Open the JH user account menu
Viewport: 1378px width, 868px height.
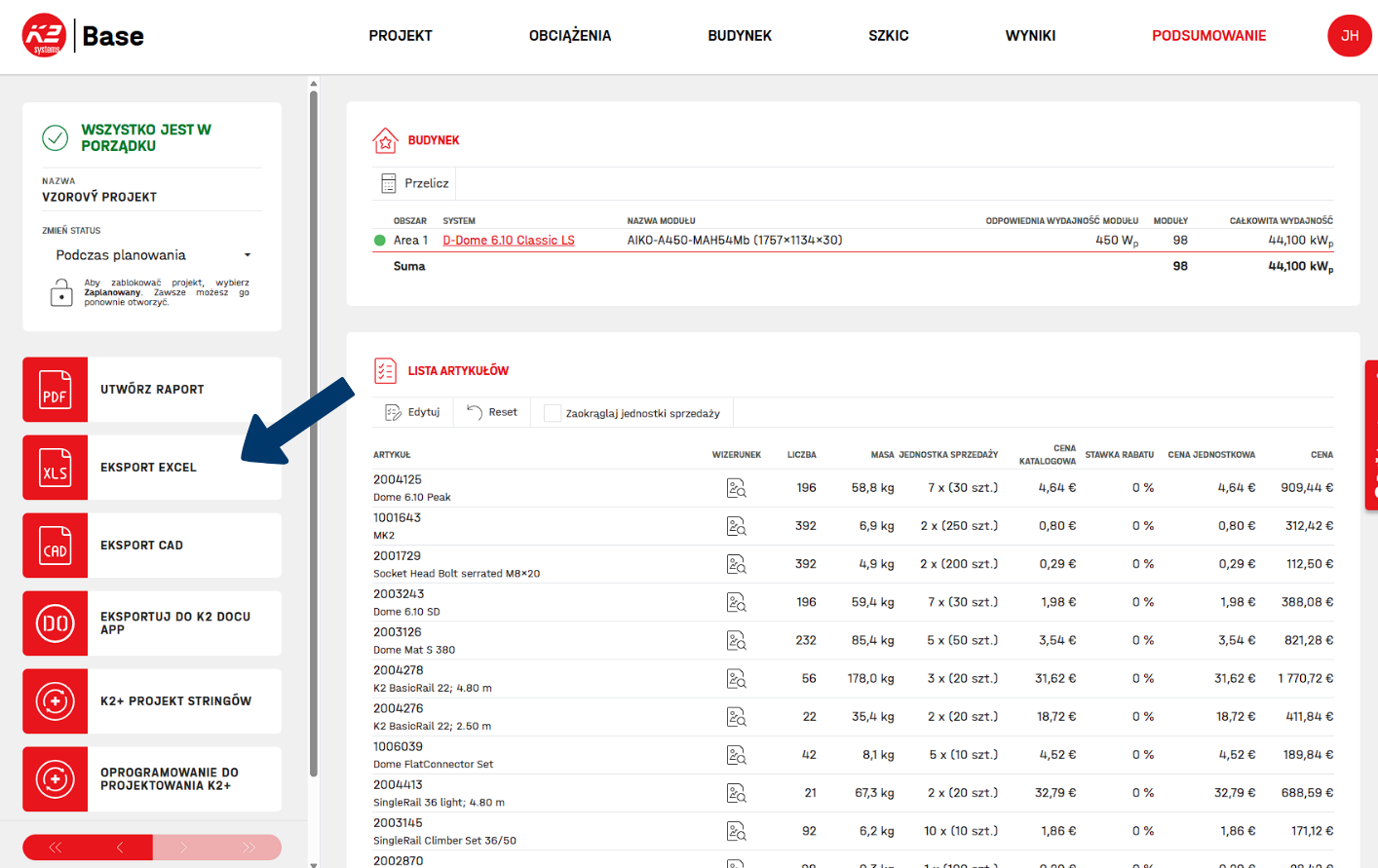(1349, 36)
